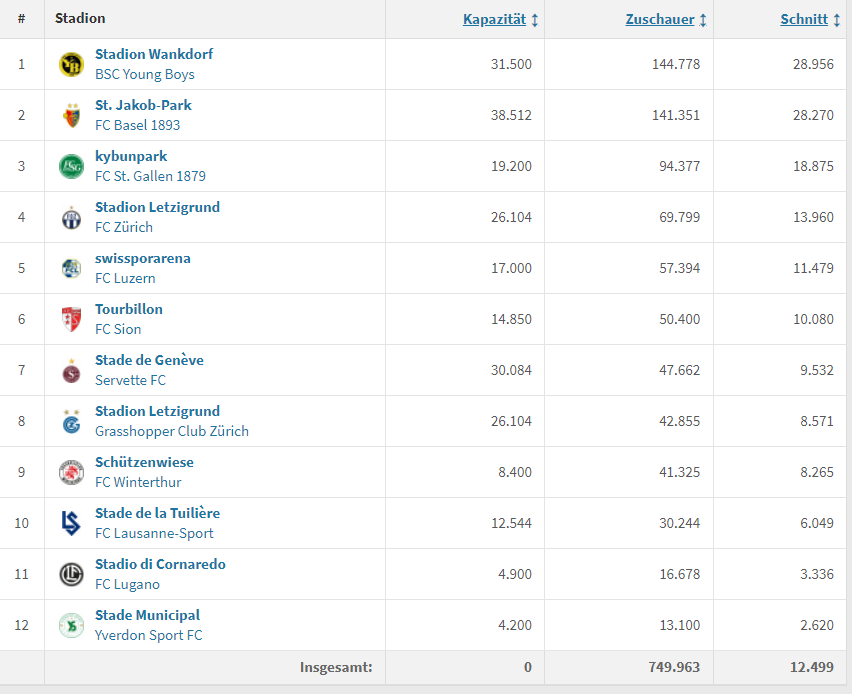
Task: Open the BSC Young Boys club link
Action: [x=145, y=74]
